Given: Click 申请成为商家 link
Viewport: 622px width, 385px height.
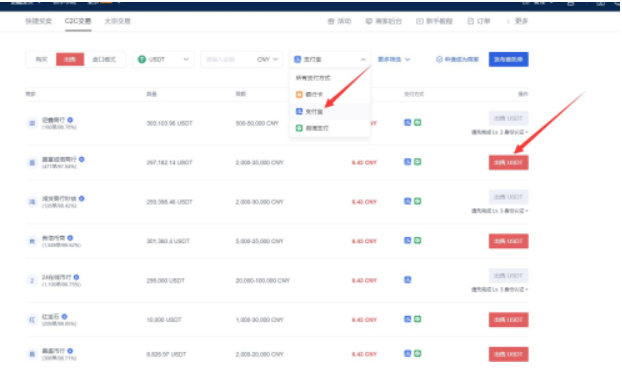Looking at the screenshot, I should 462,59.
